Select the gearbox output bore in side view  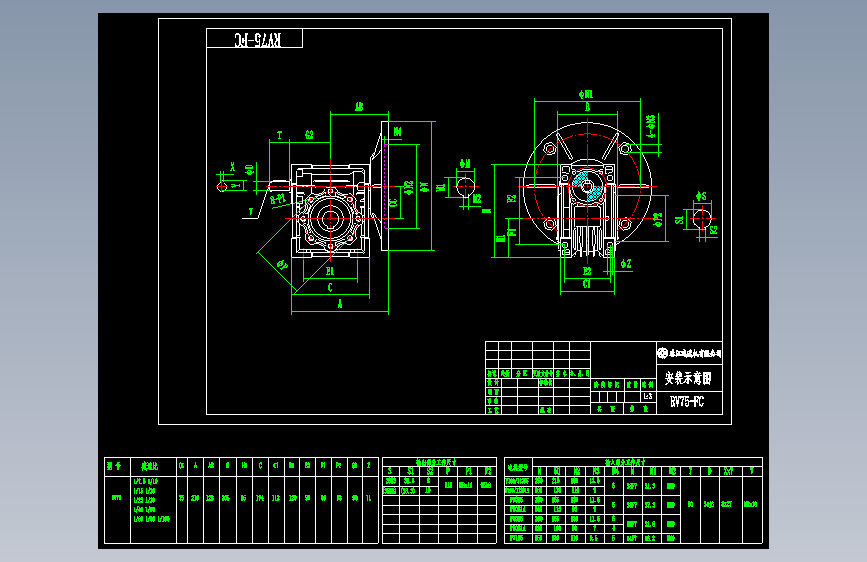point(331,218)
